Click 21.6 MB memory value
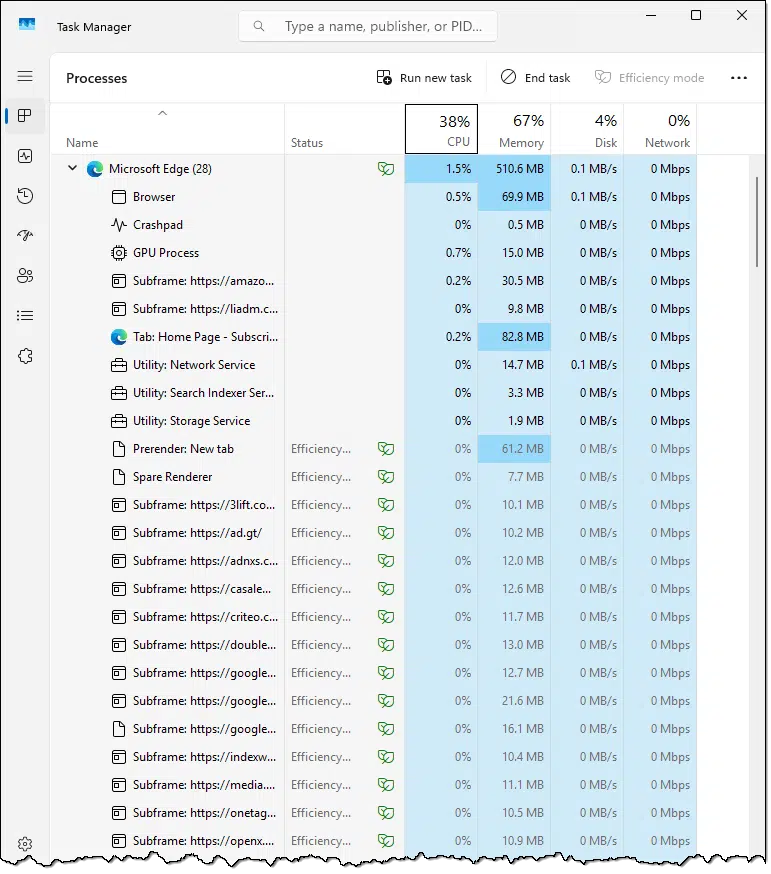771x874 pixels. coord(522,701)
